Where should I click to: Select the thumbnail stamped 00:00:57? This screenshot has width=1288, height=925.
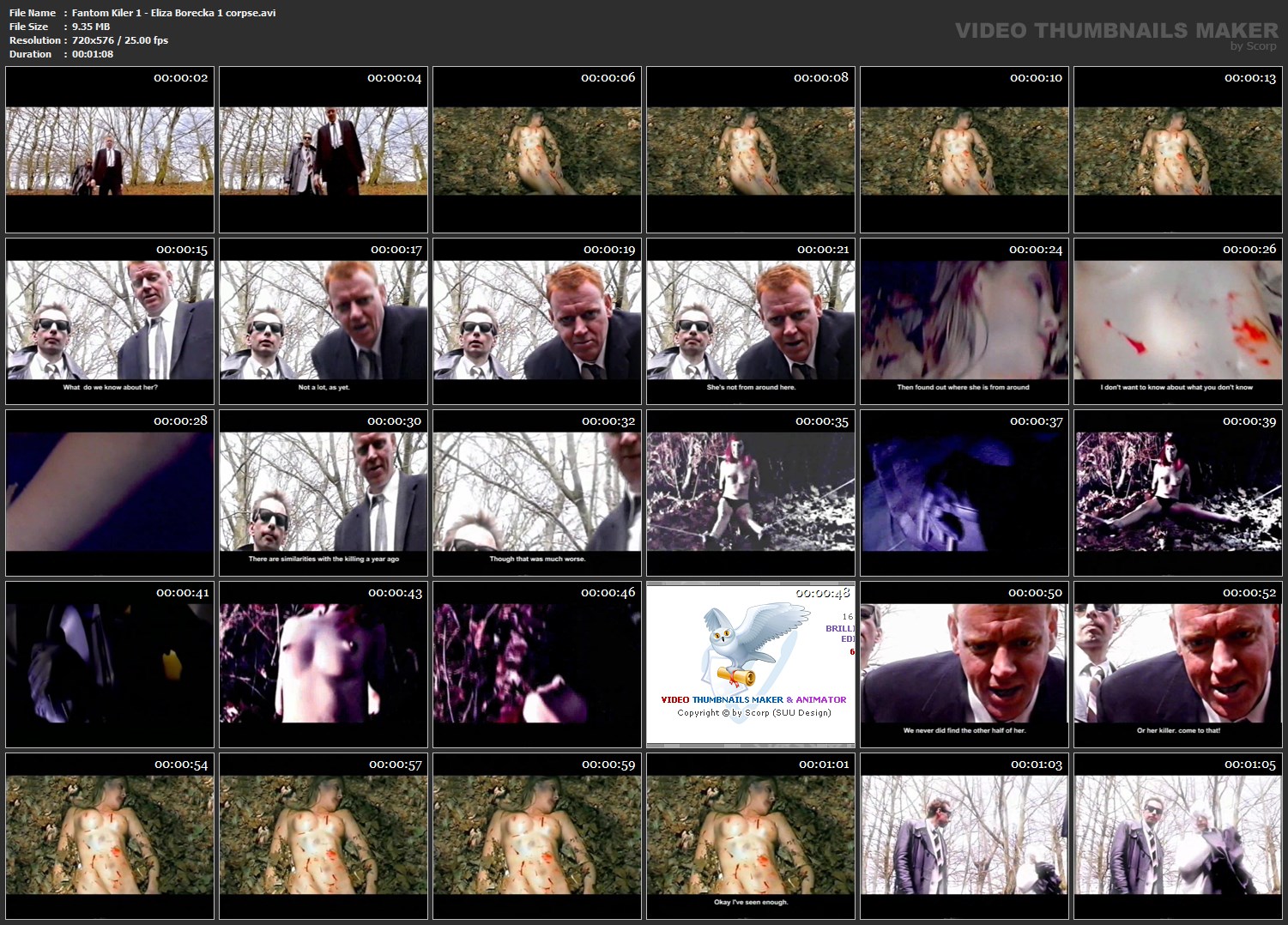coord(324,837)
